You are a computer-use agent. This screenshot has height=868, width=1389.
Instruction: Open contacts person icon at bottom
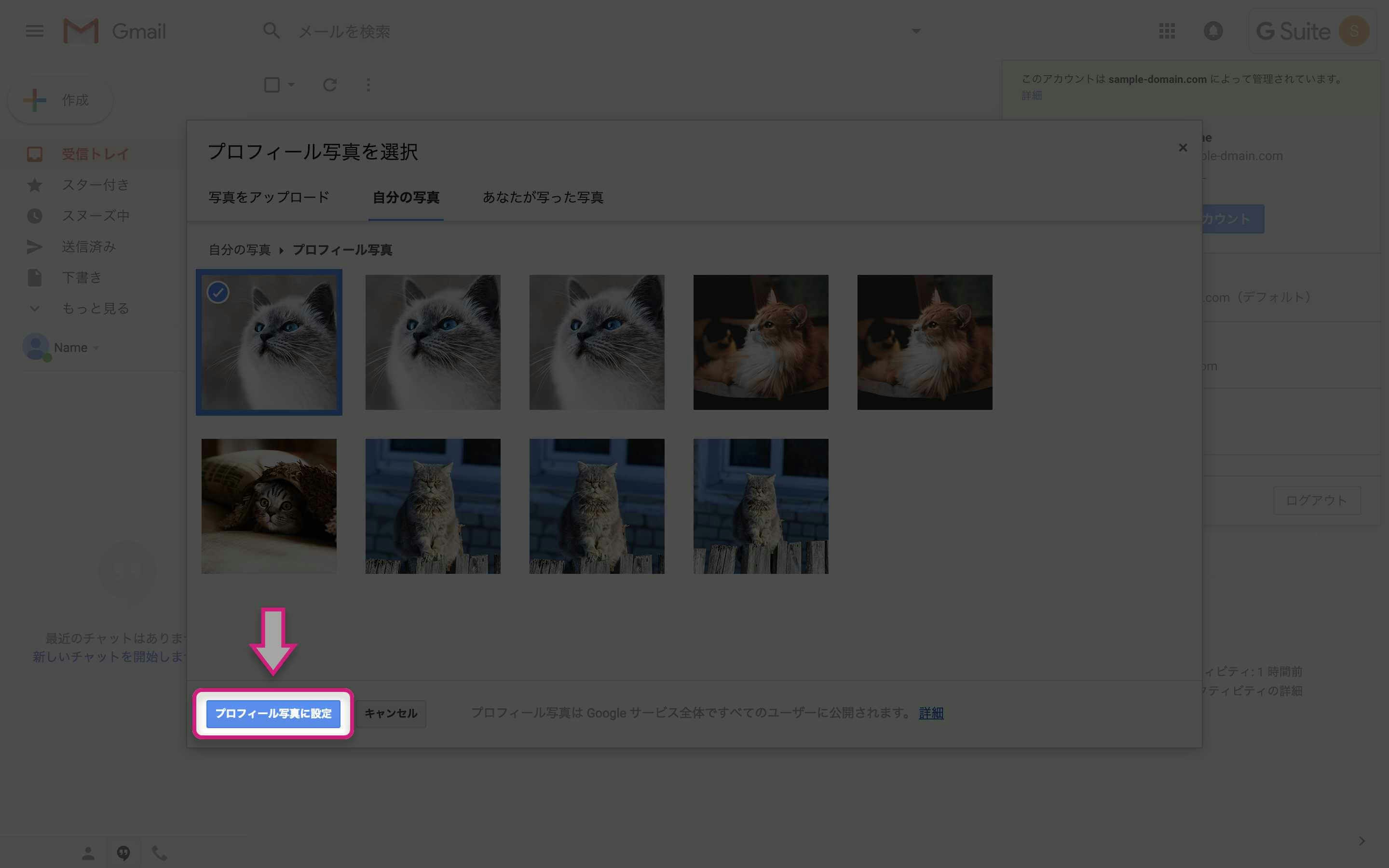[x=88, y=853]
